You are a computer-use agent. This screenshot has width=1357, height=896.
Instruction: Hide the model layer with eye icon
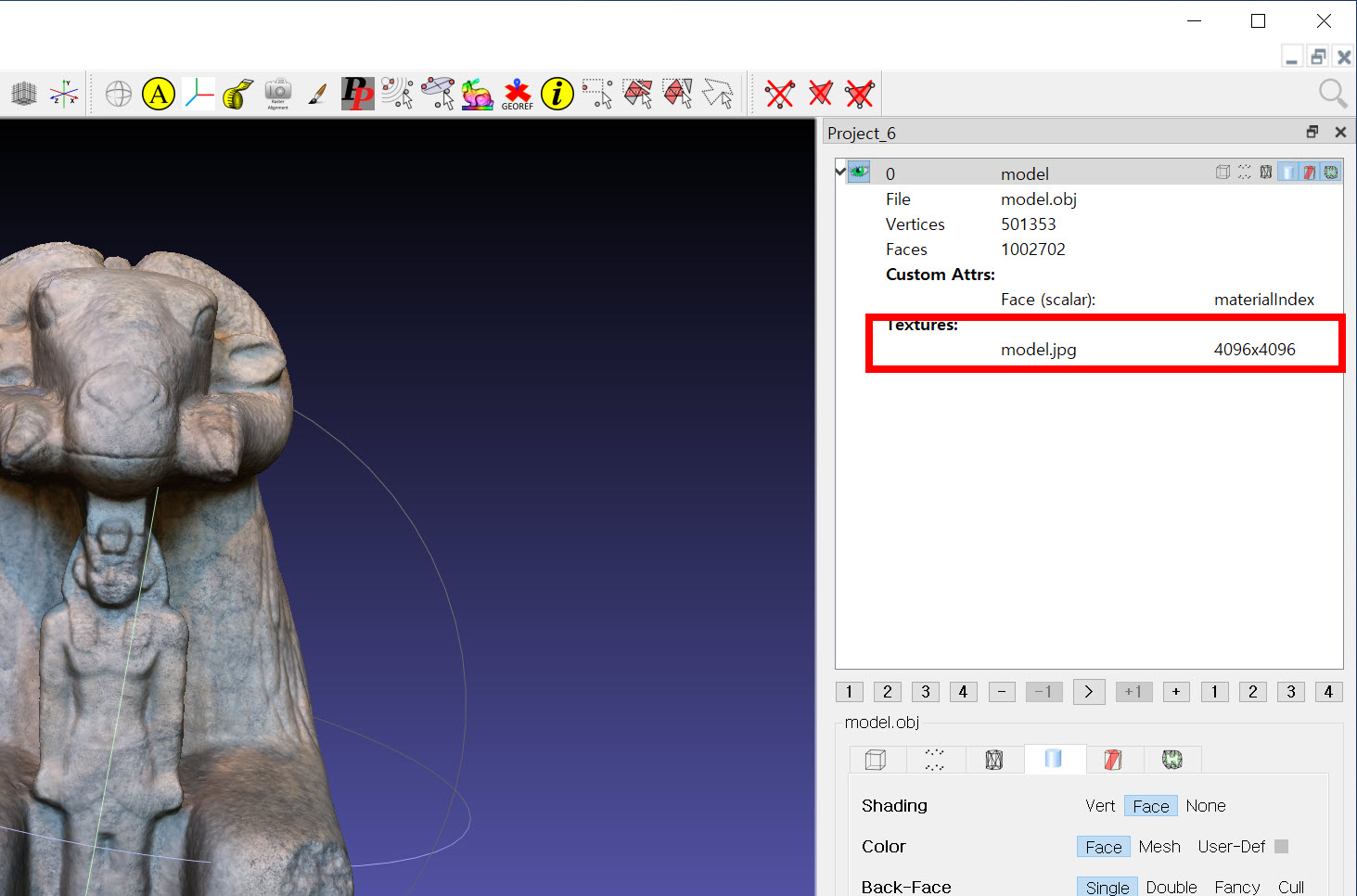[x=860, y=172]
